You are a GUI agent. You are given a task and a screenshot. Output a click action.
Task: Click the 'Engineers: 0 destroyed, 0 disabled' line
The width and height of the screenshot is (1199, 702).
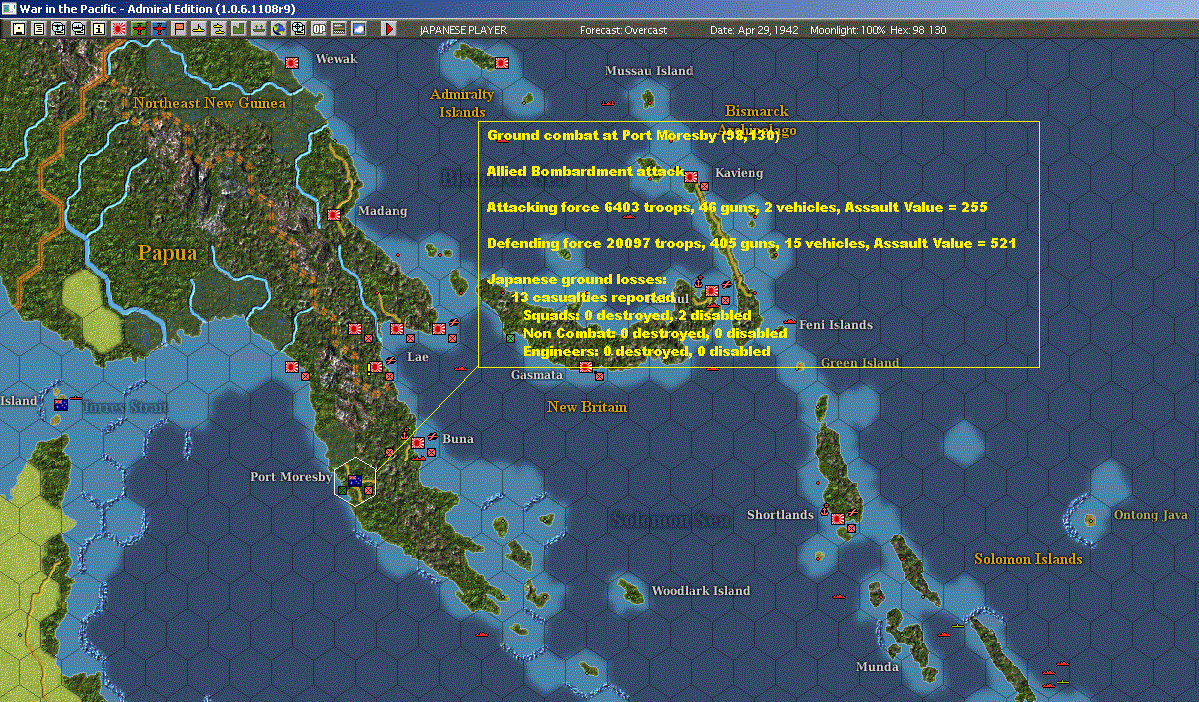pyautogui.click(x=647, y=351)
